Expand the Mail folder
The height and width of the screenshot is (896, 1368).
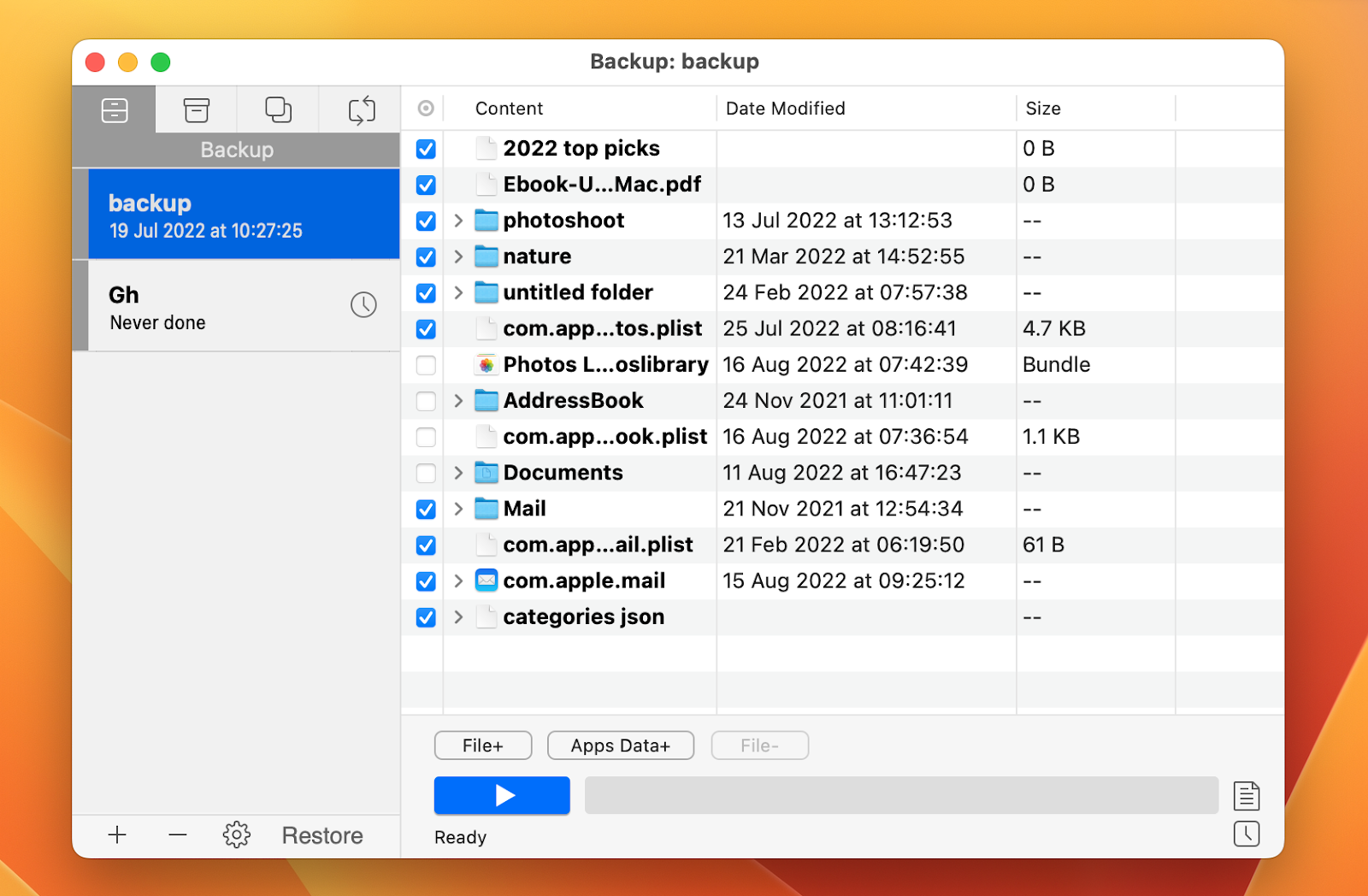[x=458, y=509]
